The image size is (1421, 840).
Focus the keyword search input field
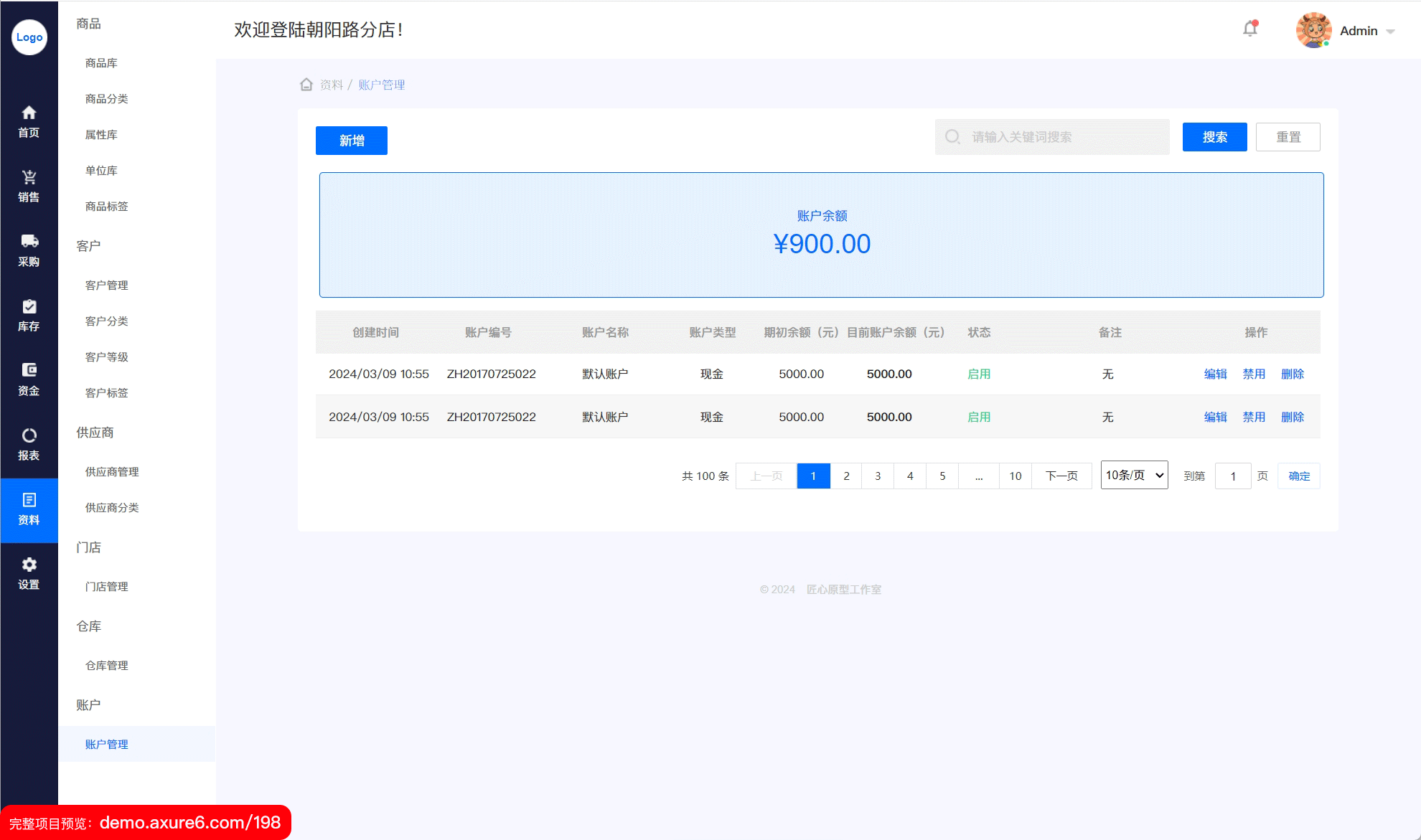(x=1052, y=137)
